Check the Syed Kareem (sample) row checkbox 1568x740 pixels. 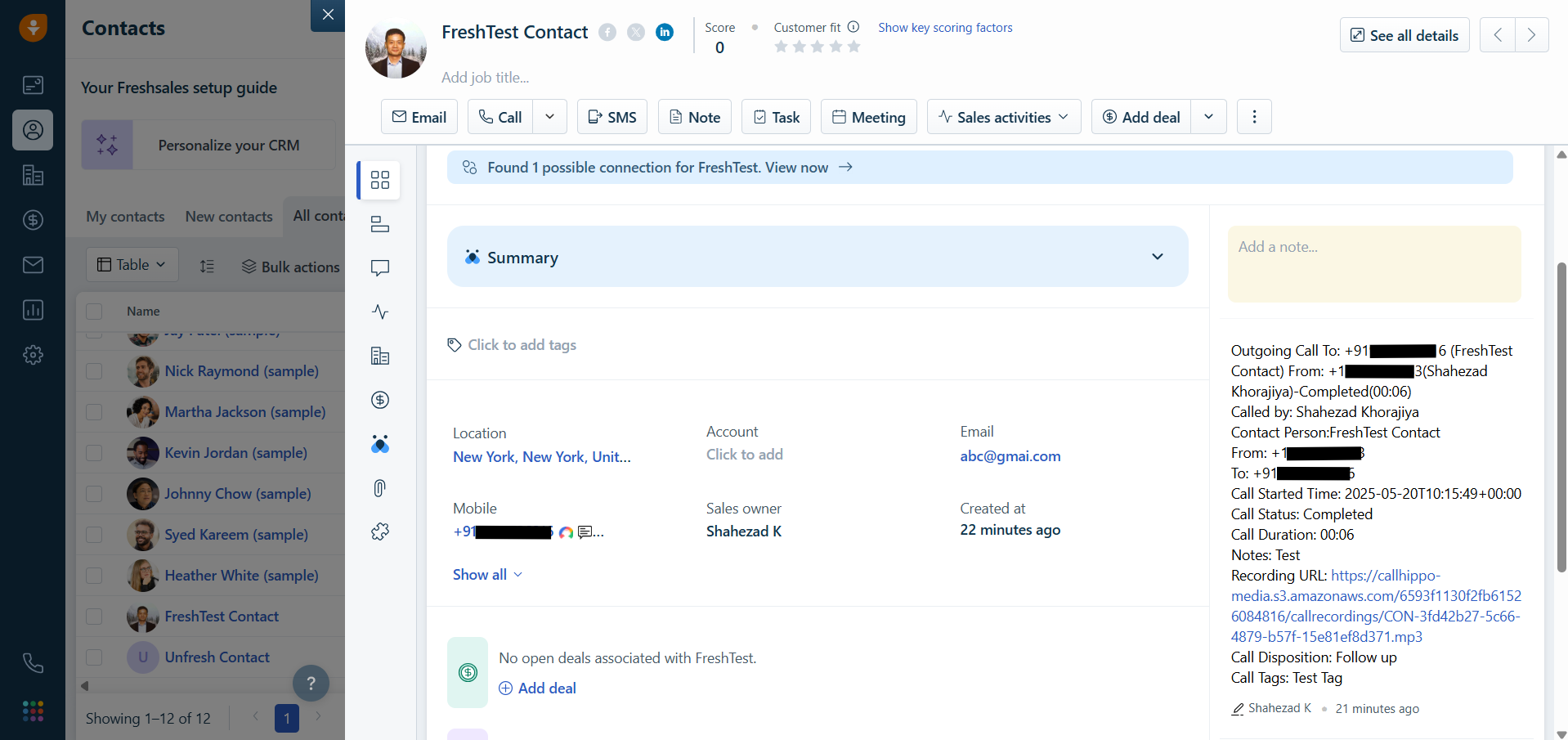point(94,535)
